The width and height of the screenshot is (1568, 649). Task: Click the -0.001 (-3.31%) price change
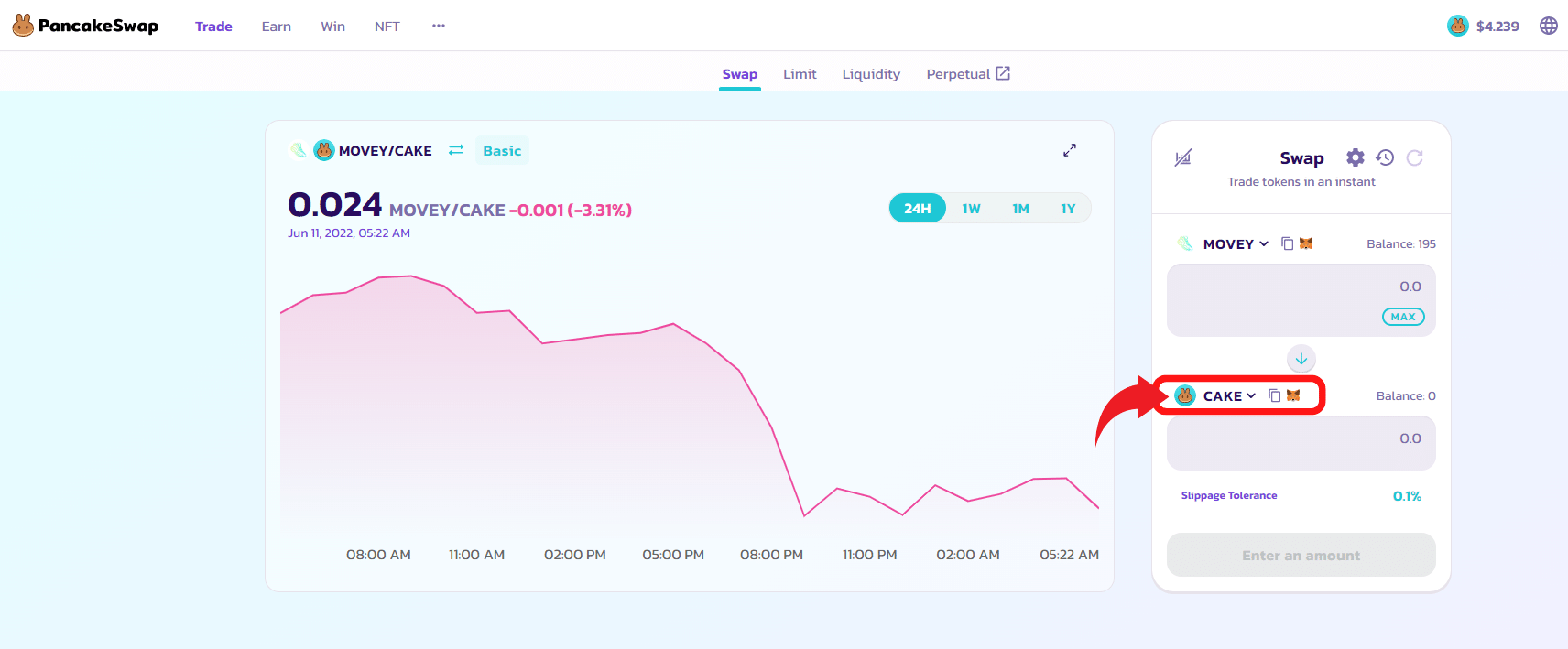pyautogui.click(x=571, y=211)
